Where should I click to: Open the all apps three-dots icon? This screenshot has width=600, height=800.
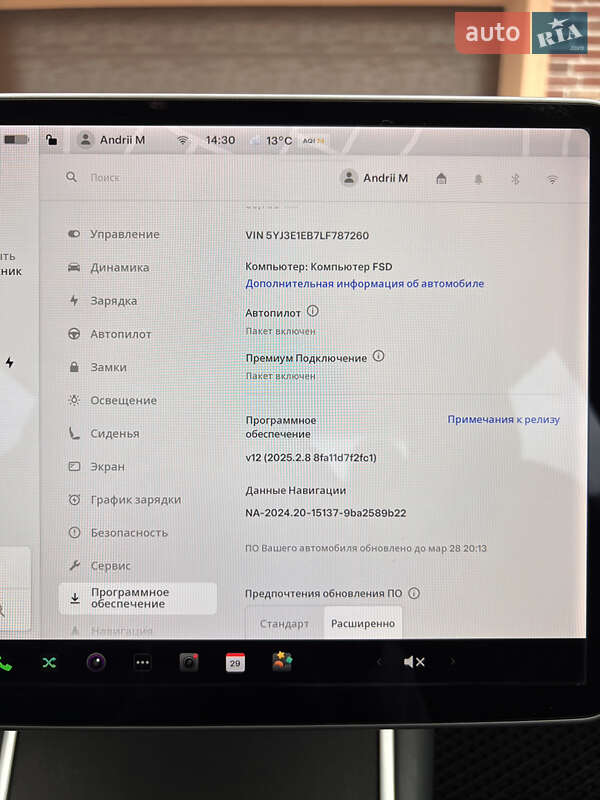tap(142, 662)
